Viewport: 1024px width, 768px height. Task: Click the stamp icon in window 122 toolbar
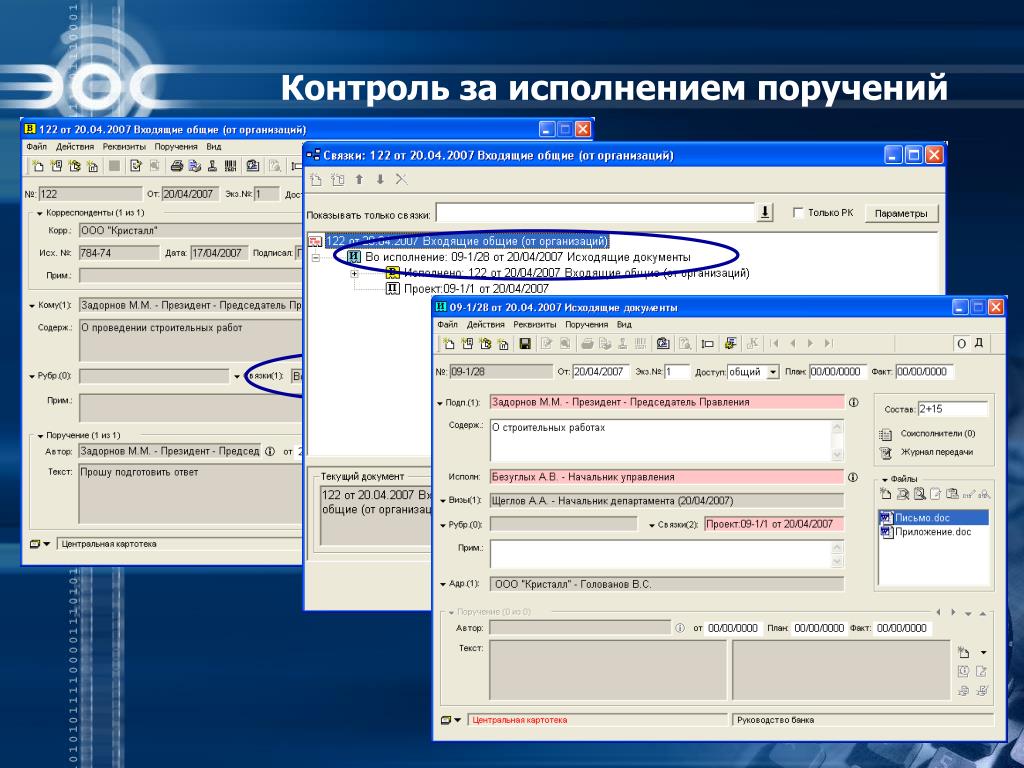point(212,166)
